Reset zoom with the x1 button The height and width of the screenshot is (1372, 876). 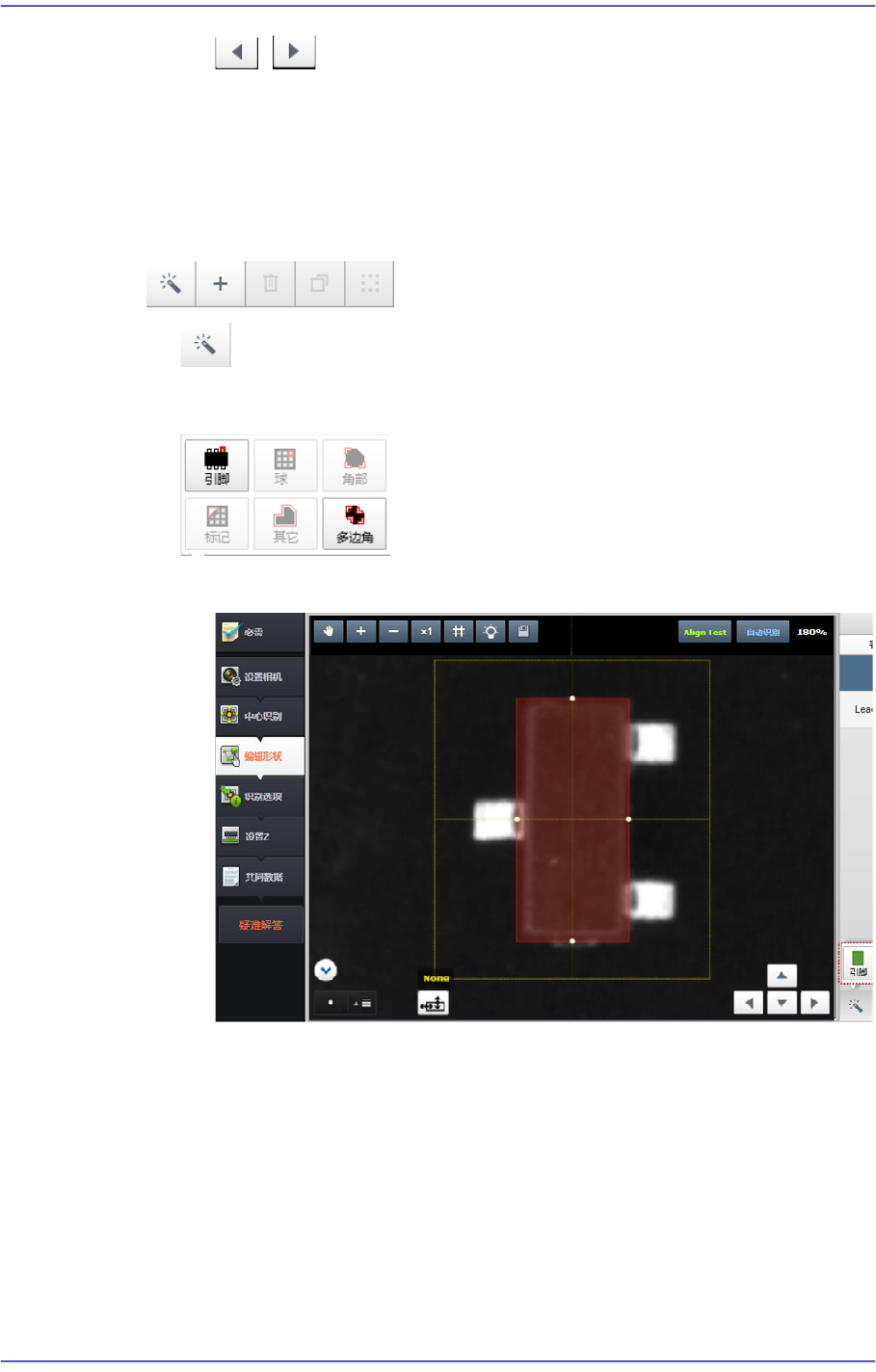point(426,631)
